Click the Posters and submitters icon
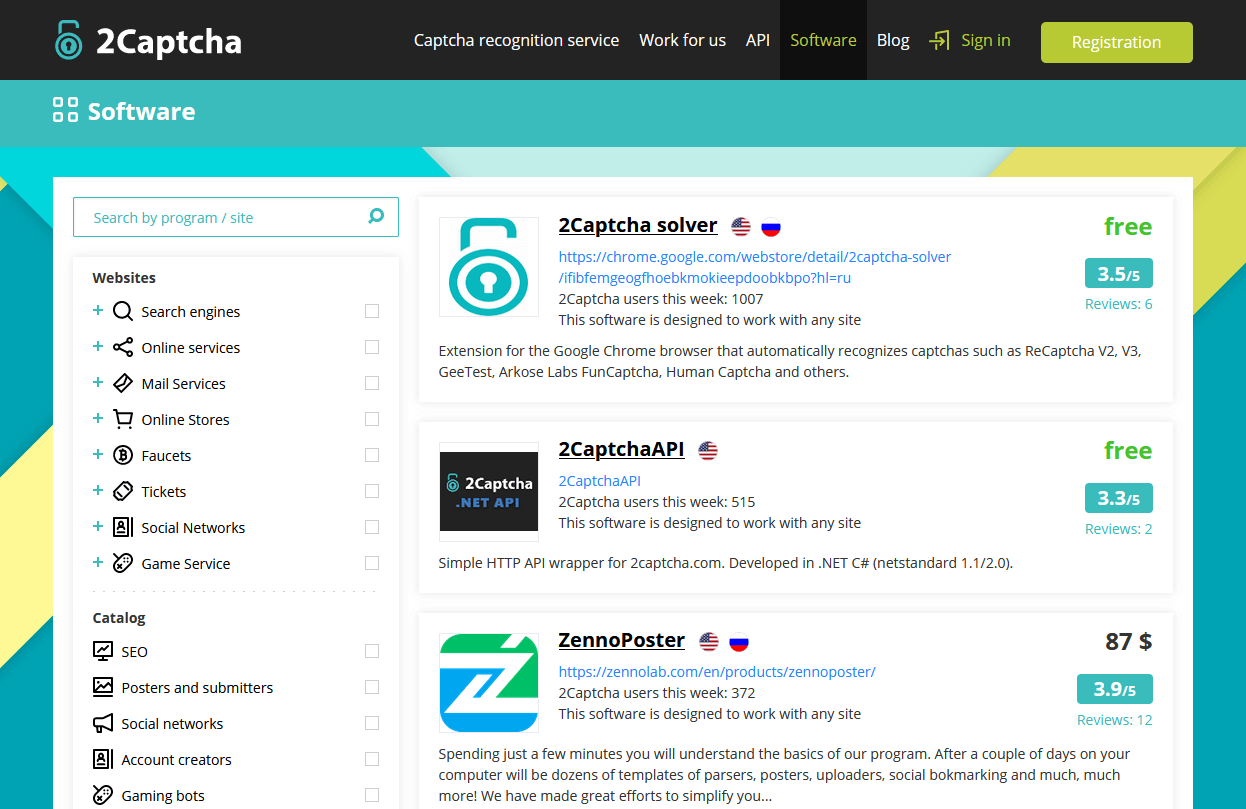Screen dimensions: 1246x809 (103, 687)
